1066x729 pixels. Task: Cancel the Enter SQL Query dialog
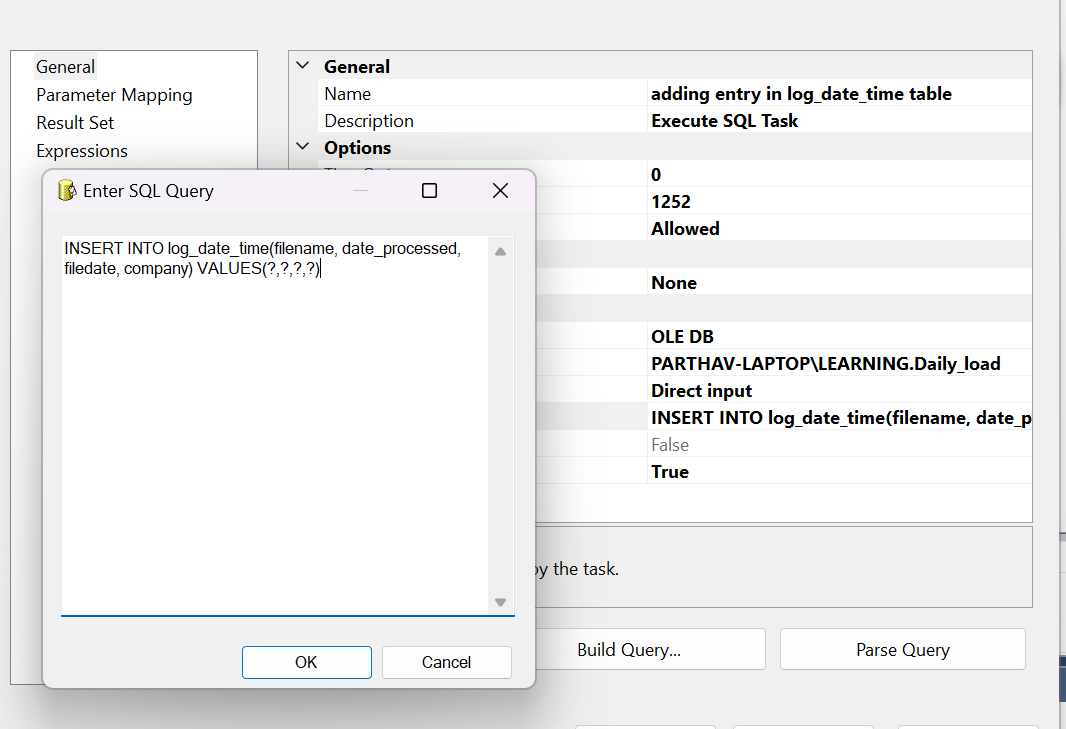(446, 662)
